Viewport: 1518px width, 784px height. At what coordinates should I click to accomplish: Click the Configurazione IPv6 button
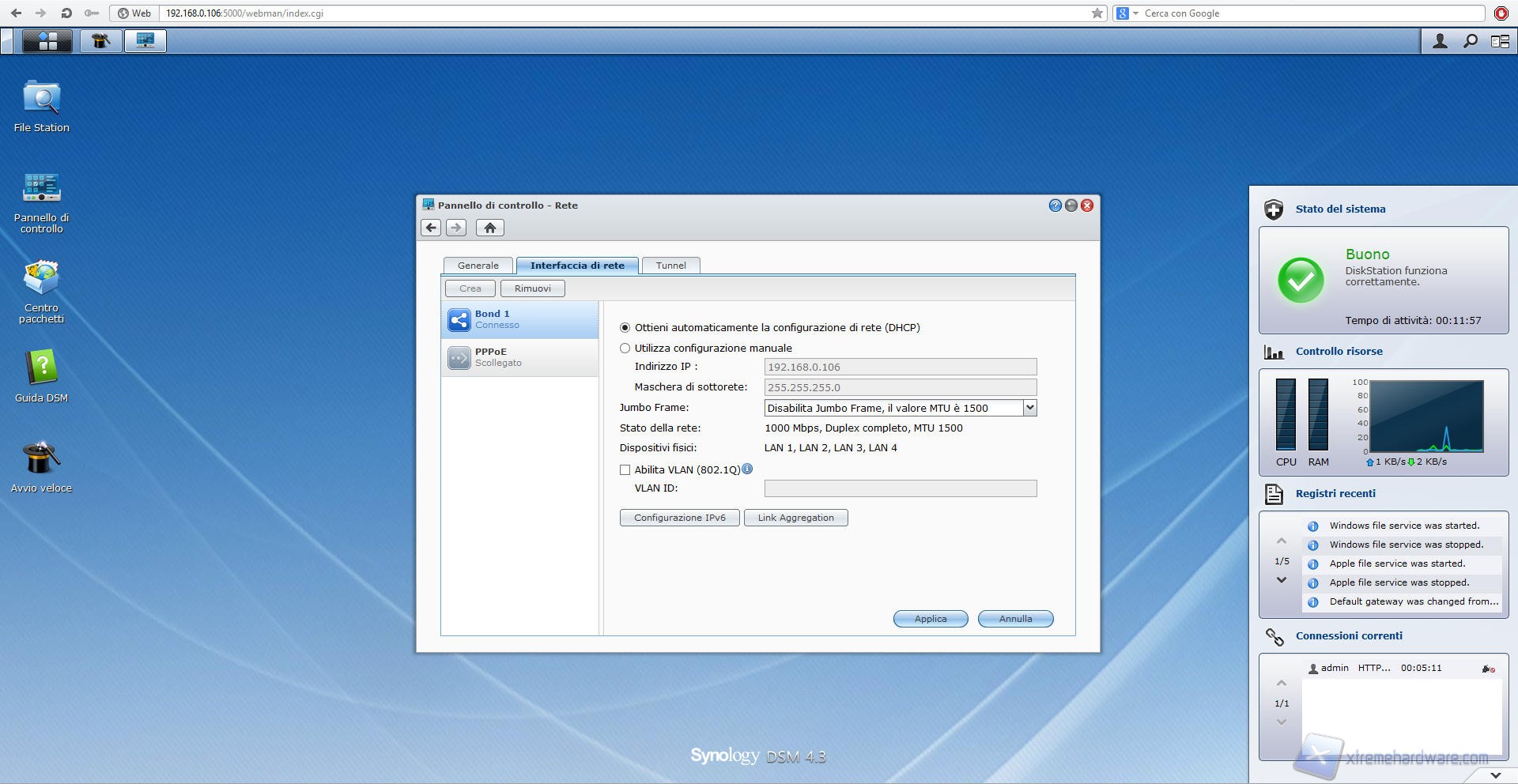click(679, 518)
